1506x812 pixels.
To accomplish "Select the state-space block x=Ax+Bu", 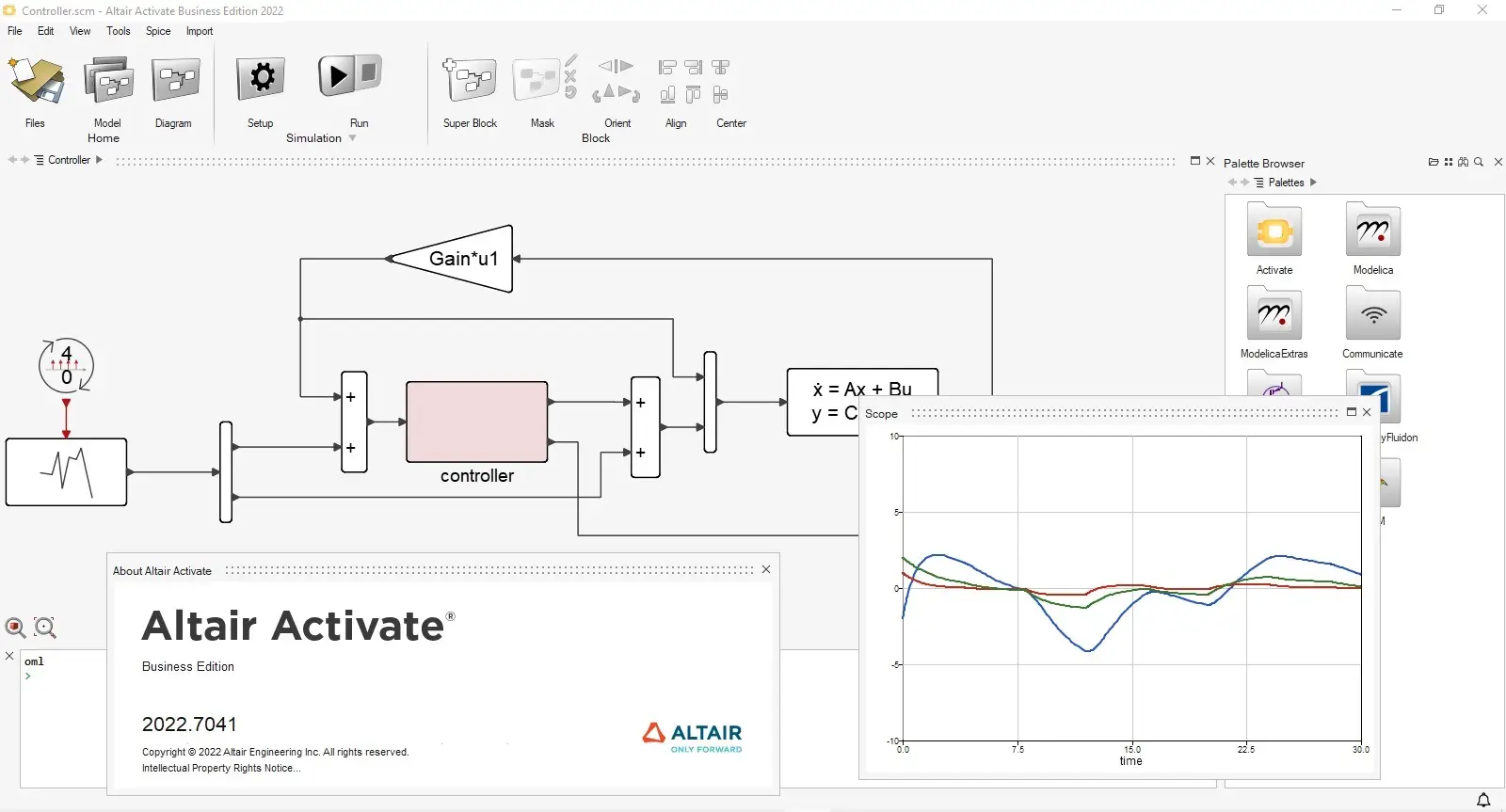I will (862, 402).
